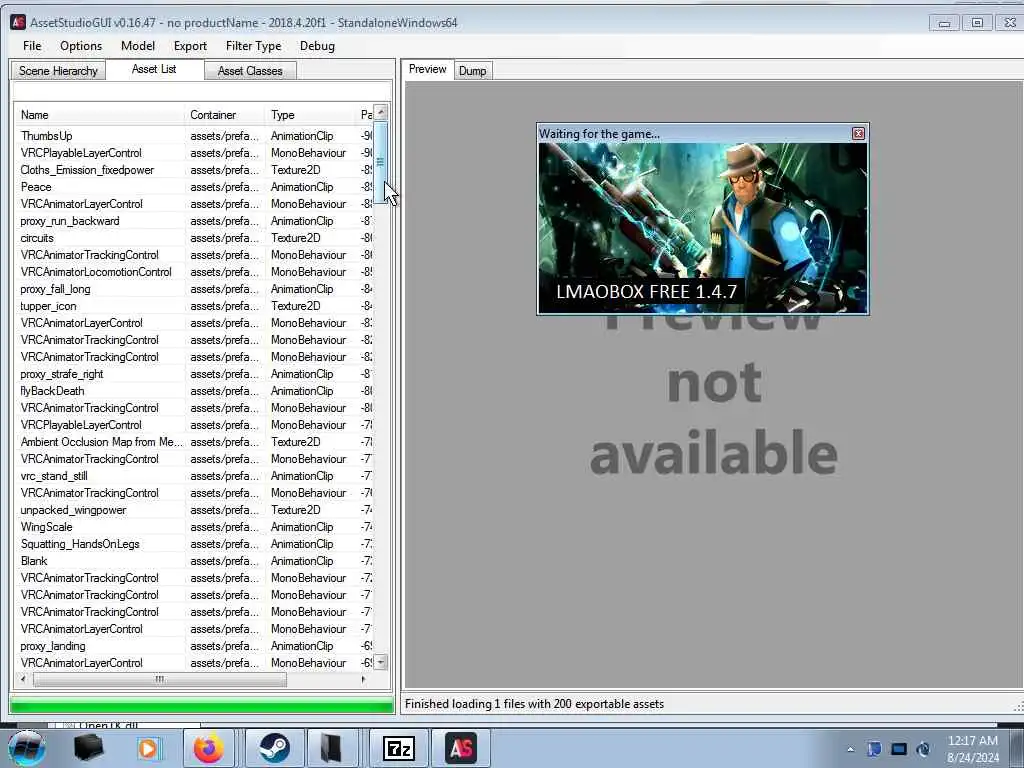1024x768 pixels.
Task: Open 7-Zip from the taskbar
Action: click(398, 748)
